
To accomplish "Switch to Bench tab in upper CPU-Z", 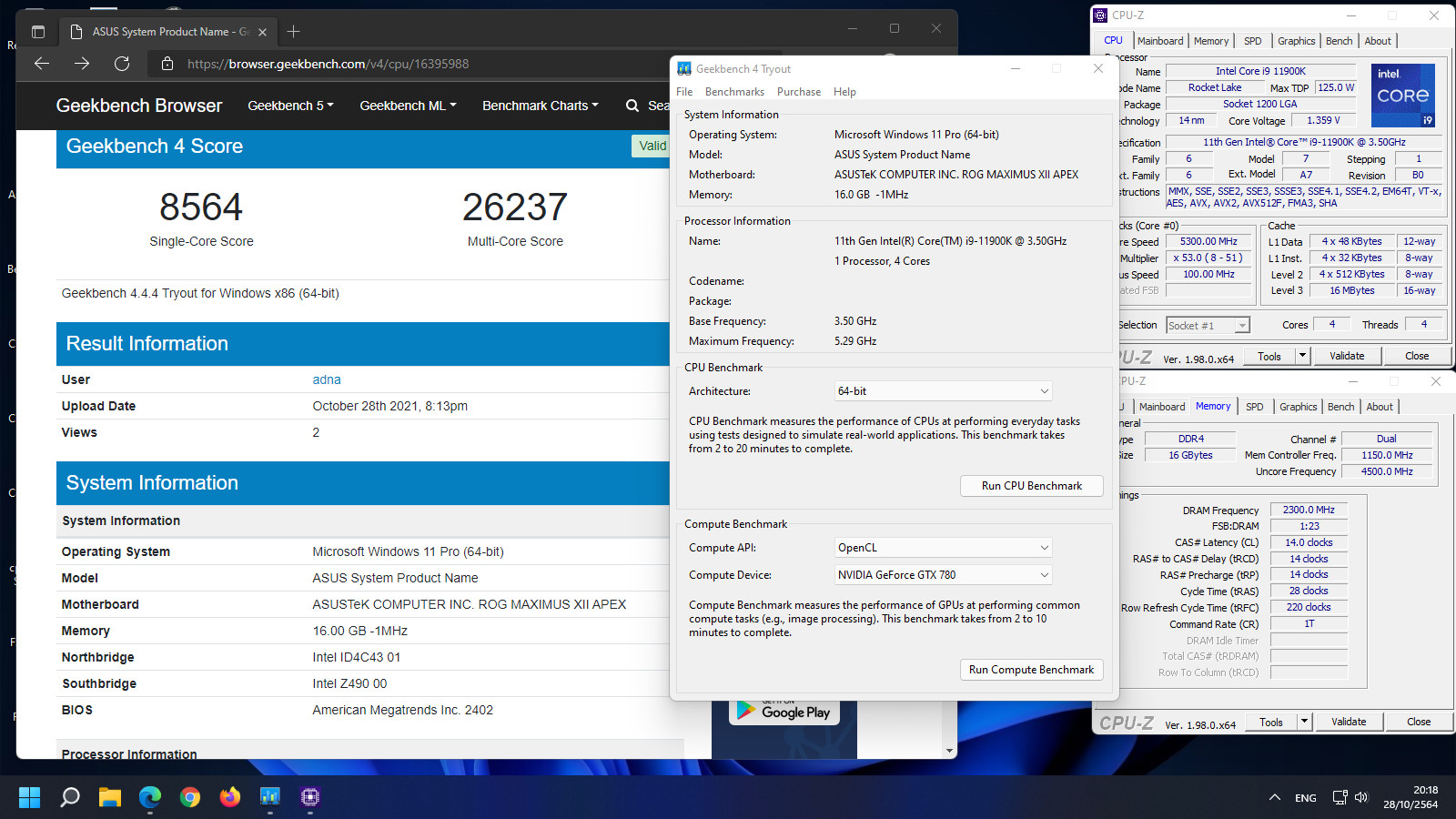I will pos(1339,41).
